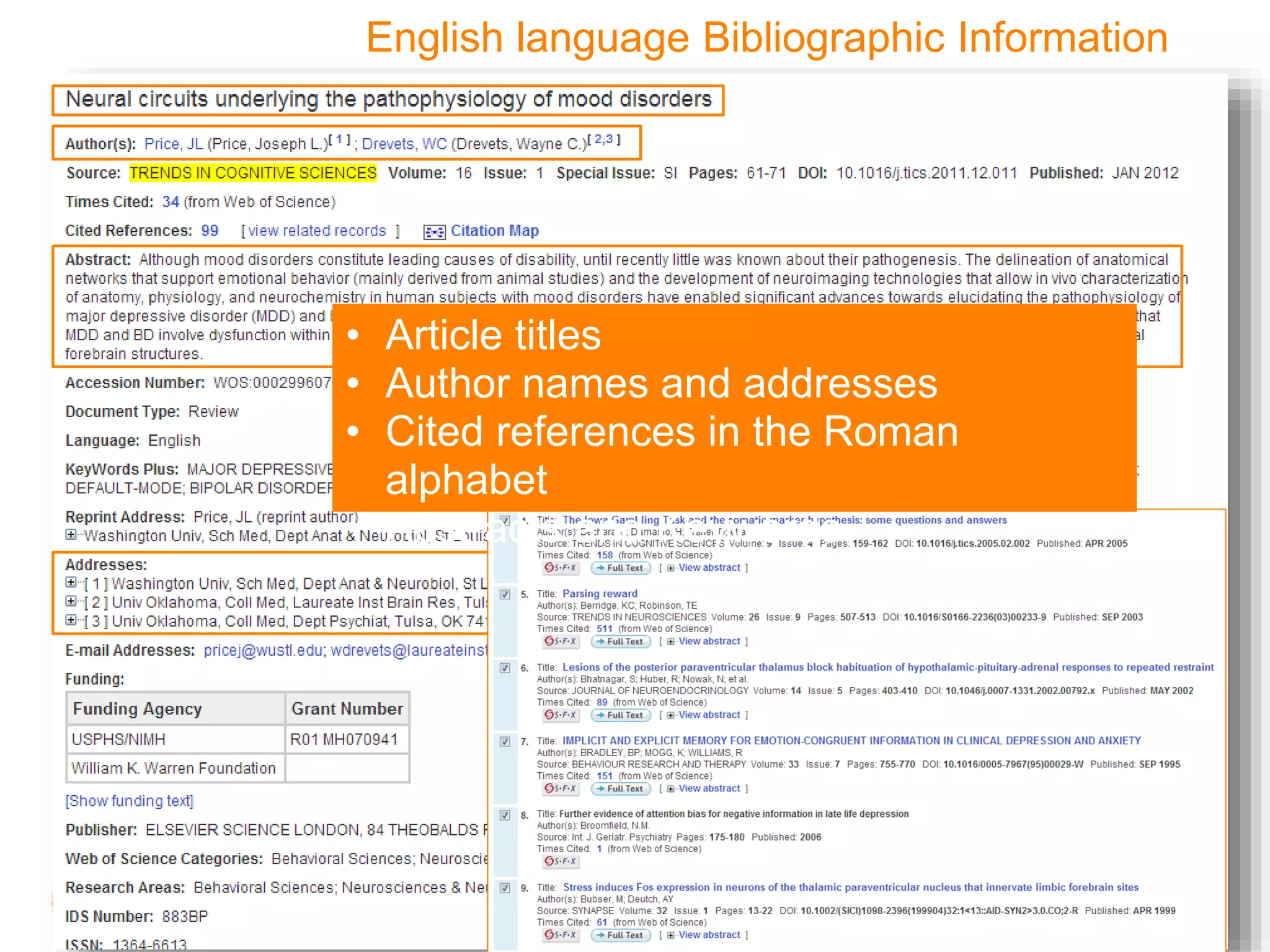Viewport: 1270px width, 952px height.
Task: Click times cited 1 for reference 8
Action: click(x=600, y=849)
